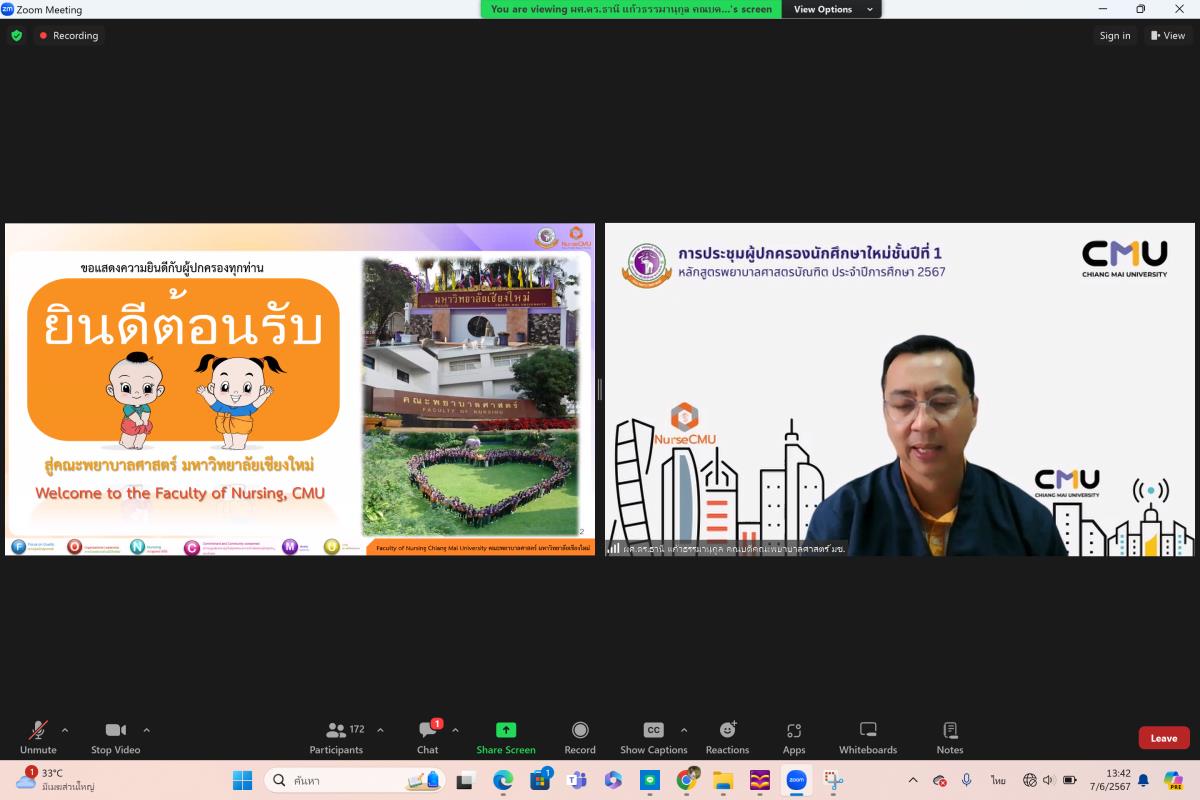The image size is (1200, 800).
Task: Click the green screen-viewing notification banner
Action: tap(631, 9)
